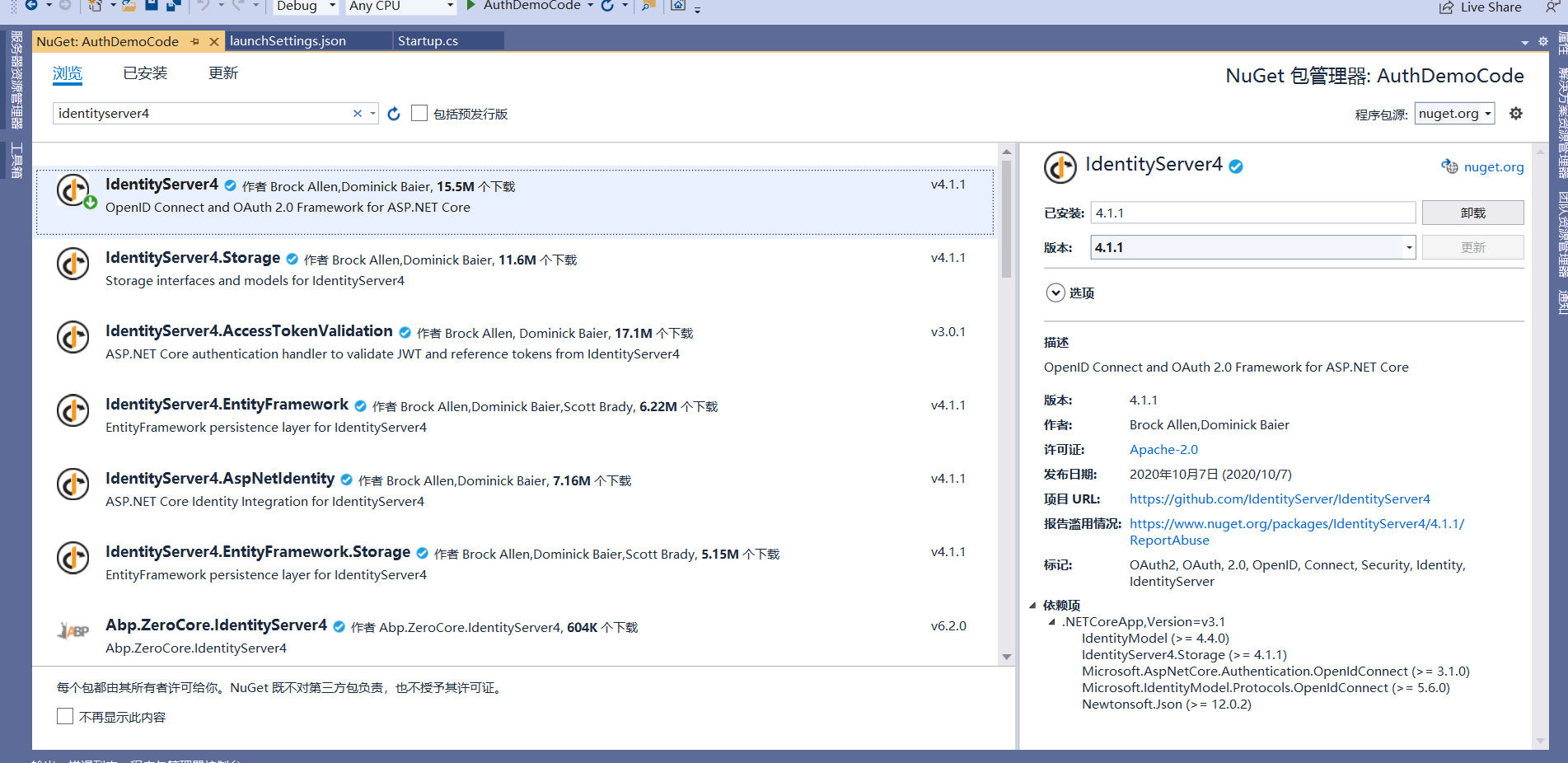Open the Debug configuration dropdown
1568x763 pixels.
[304, 6]
